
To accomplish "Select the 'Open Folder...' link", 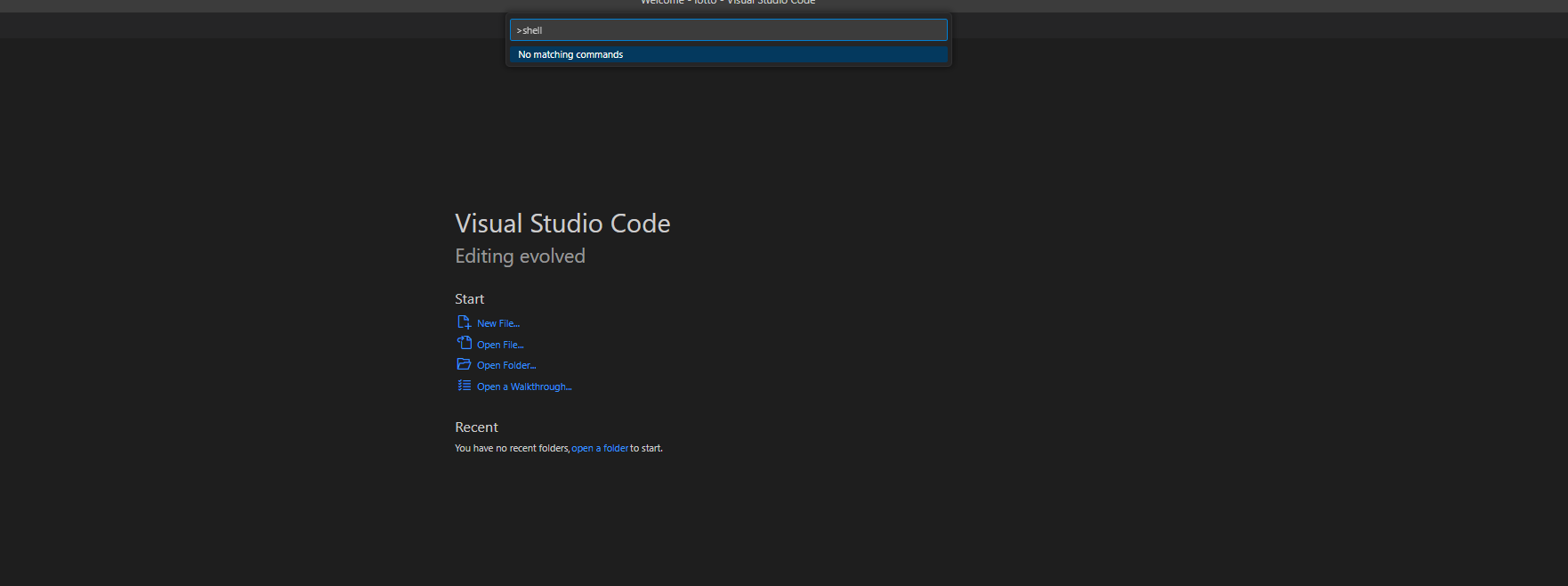I will point(506,365).
